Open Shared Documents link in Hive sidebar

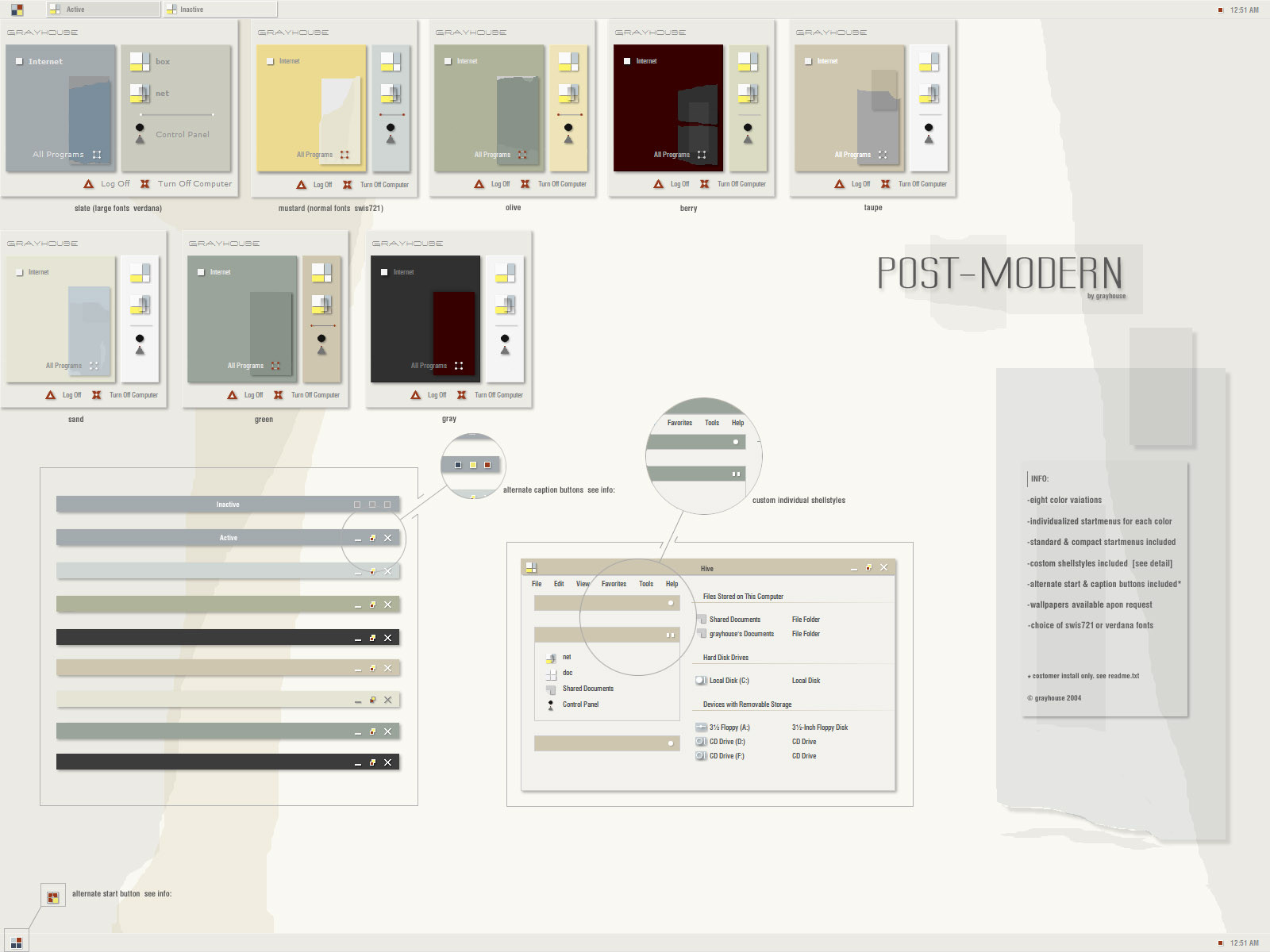(x=587, y=689)
